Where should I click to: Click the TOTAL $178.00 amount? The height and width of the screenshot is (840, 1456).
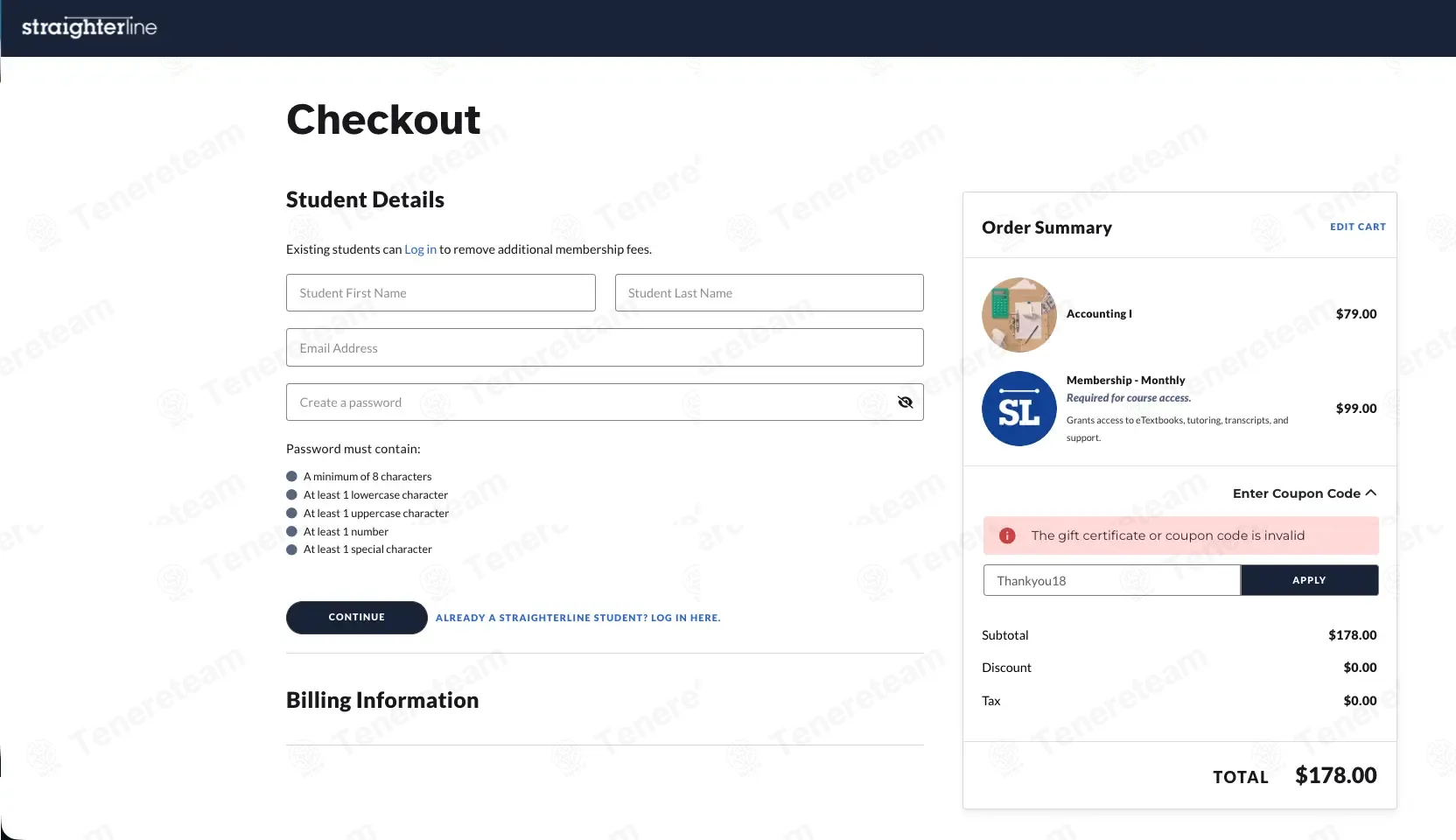pyautogui.click(x=1335, y=775)
